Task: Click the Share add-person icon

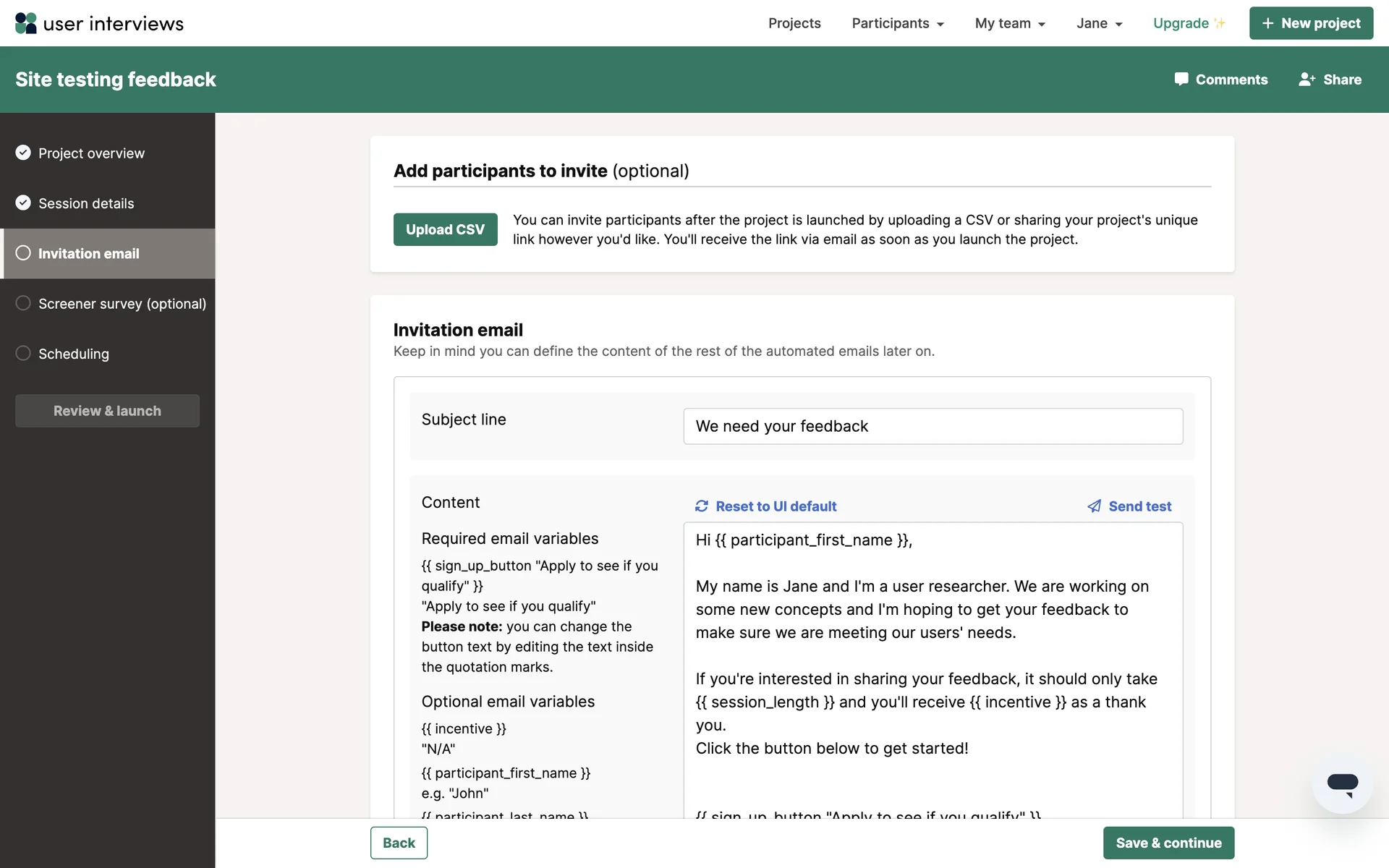Action: tap(1307, 80)
